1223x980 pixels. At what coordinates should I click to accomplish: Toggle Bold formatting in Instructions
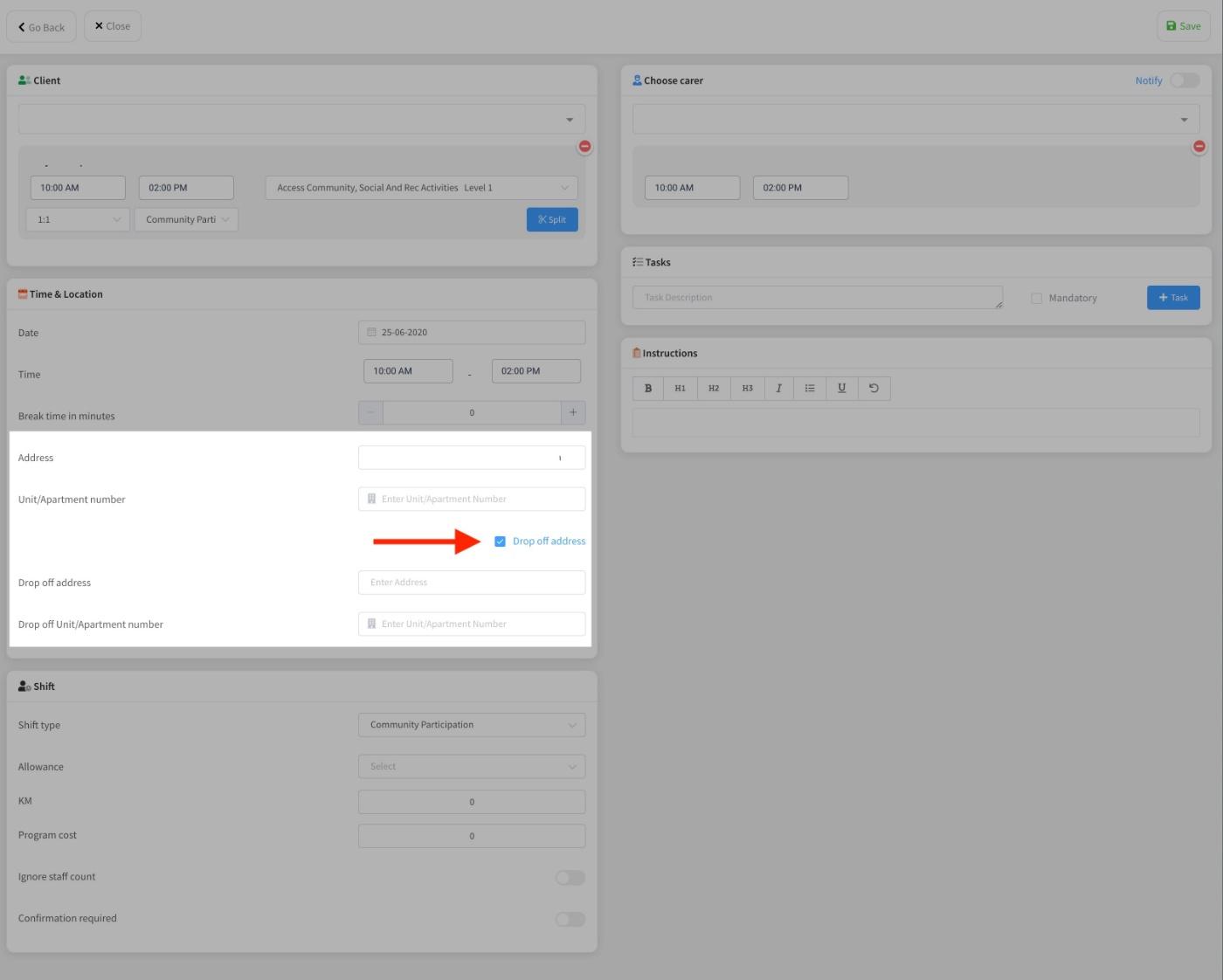point(648,389)
